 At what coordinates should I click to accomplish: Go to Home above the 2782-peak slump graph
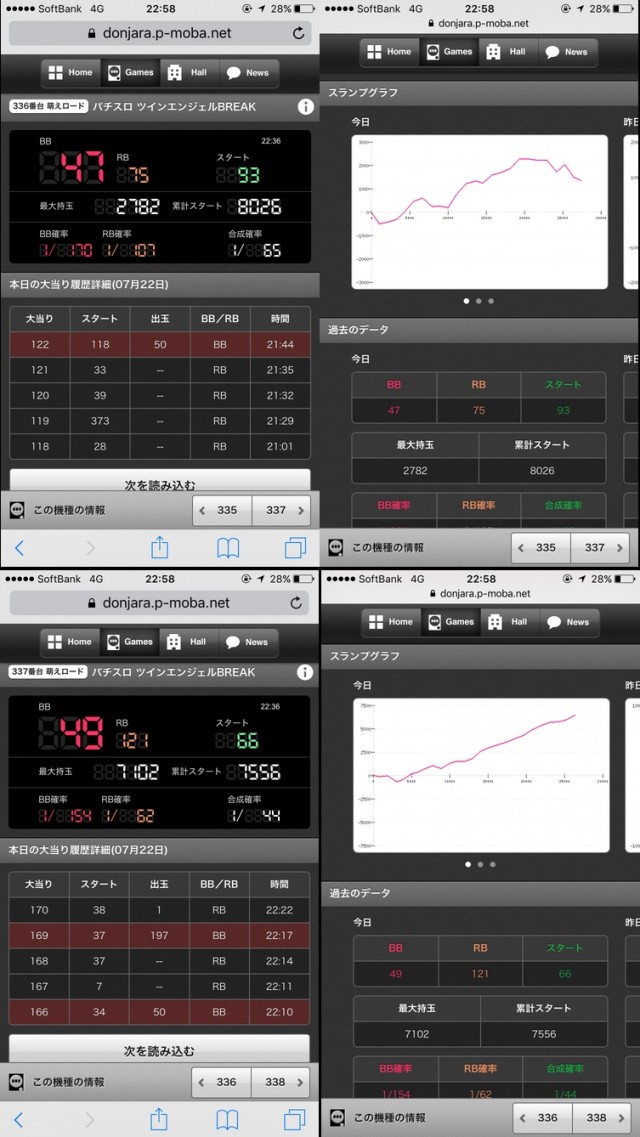(x=387, y=52)
